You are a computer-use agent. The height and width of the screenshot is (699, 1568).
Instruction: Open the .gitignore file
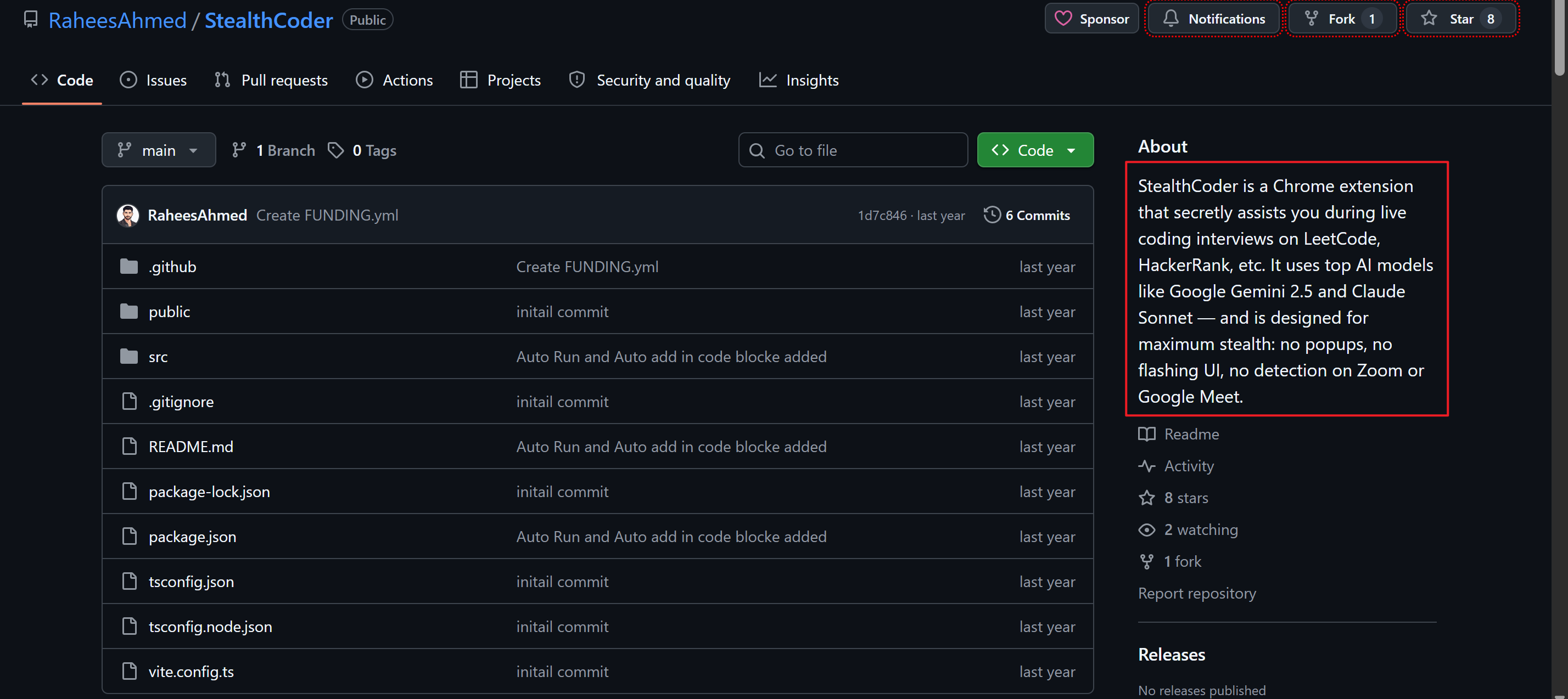point(181,402)
